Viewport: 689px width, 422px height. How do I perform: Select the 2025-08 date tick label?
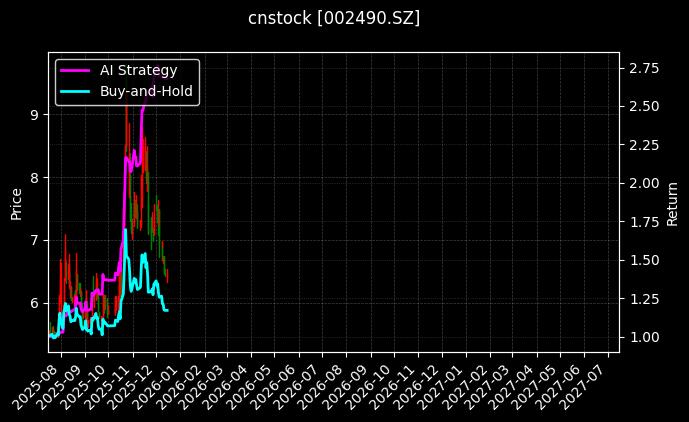pos(44,385)
